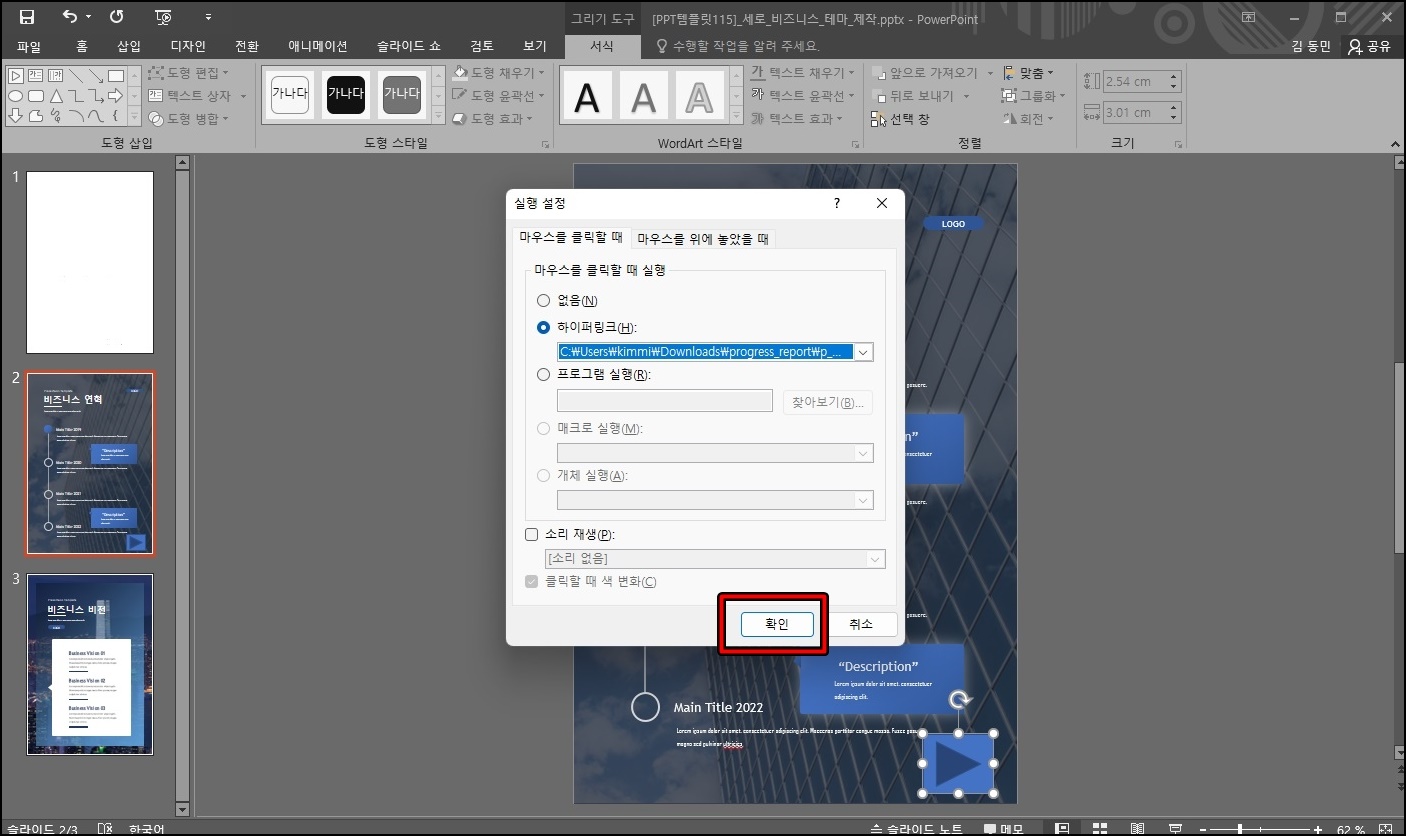Open 텍스트 윤곽선 options
The width and height of the screenshot is (1406, 836).
(x=802, y=96)
